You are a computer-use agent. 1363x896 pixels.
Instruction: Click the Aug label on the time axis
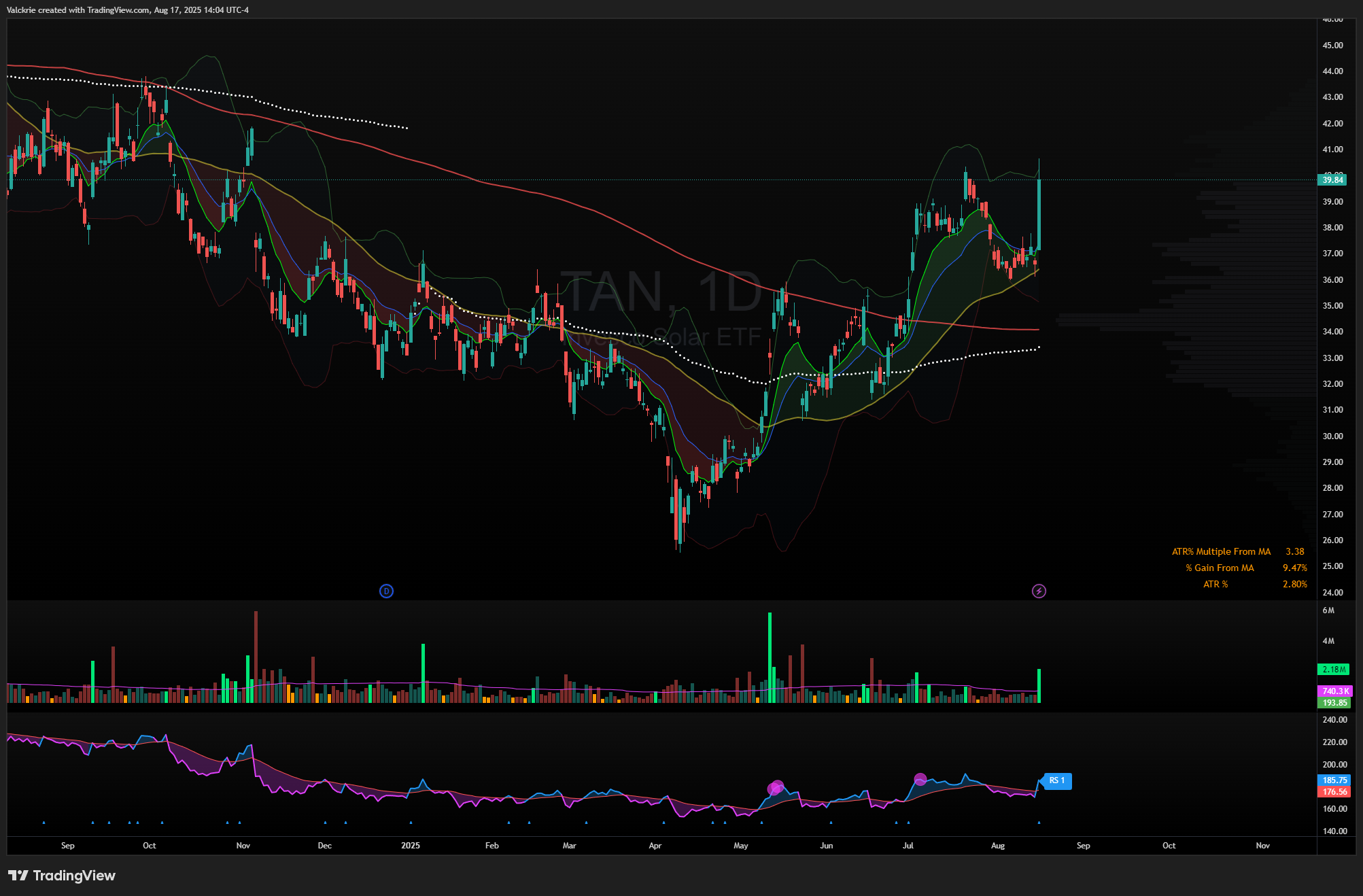(997, 846)
